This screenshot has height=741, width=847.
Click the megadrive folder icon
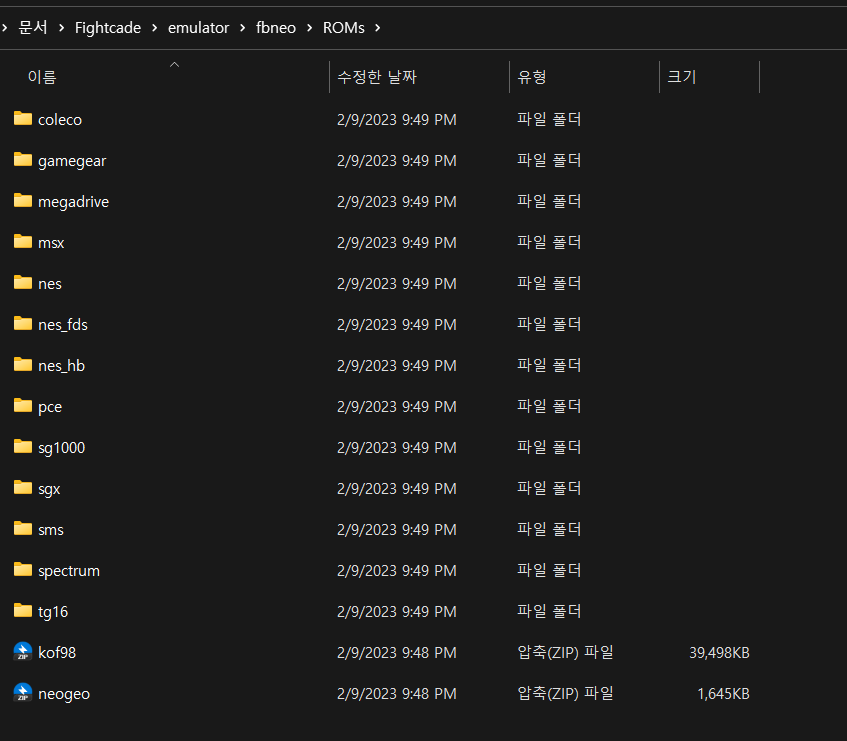(23, 200)
